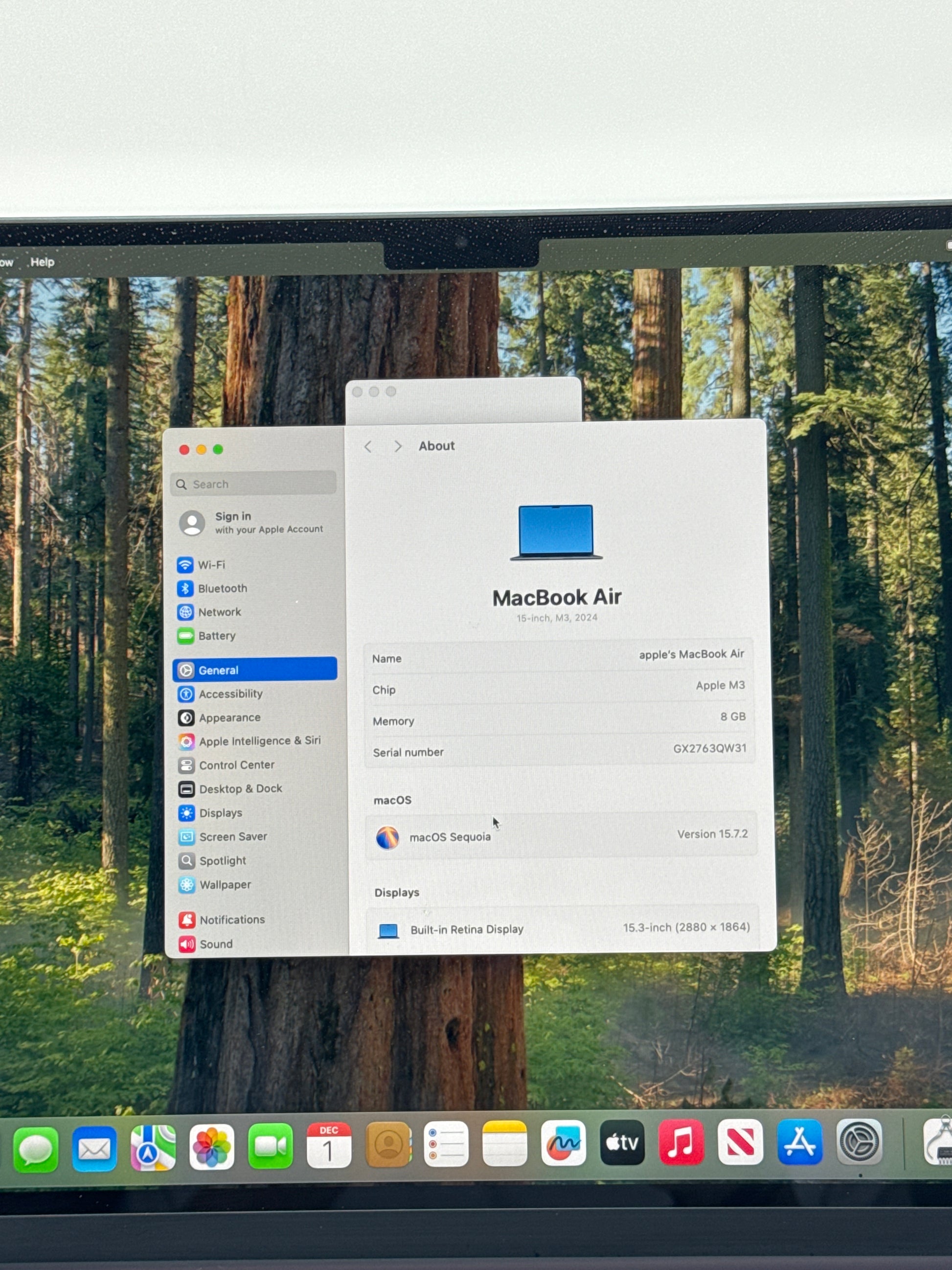This screenshot has height=1270, width=952.
Task: Launch Photos from the Dock
Action: pos(212,1147)
